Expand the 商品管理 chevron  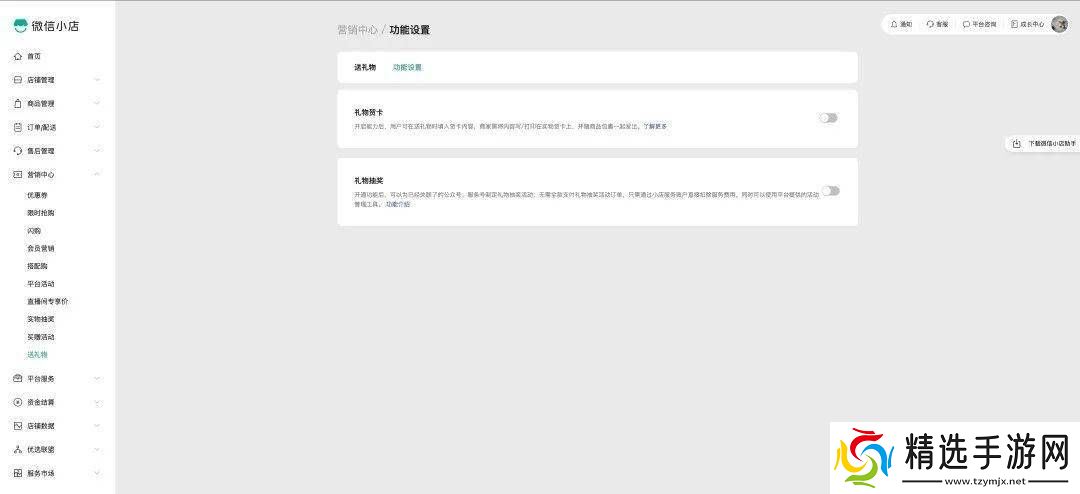(97, 103)
